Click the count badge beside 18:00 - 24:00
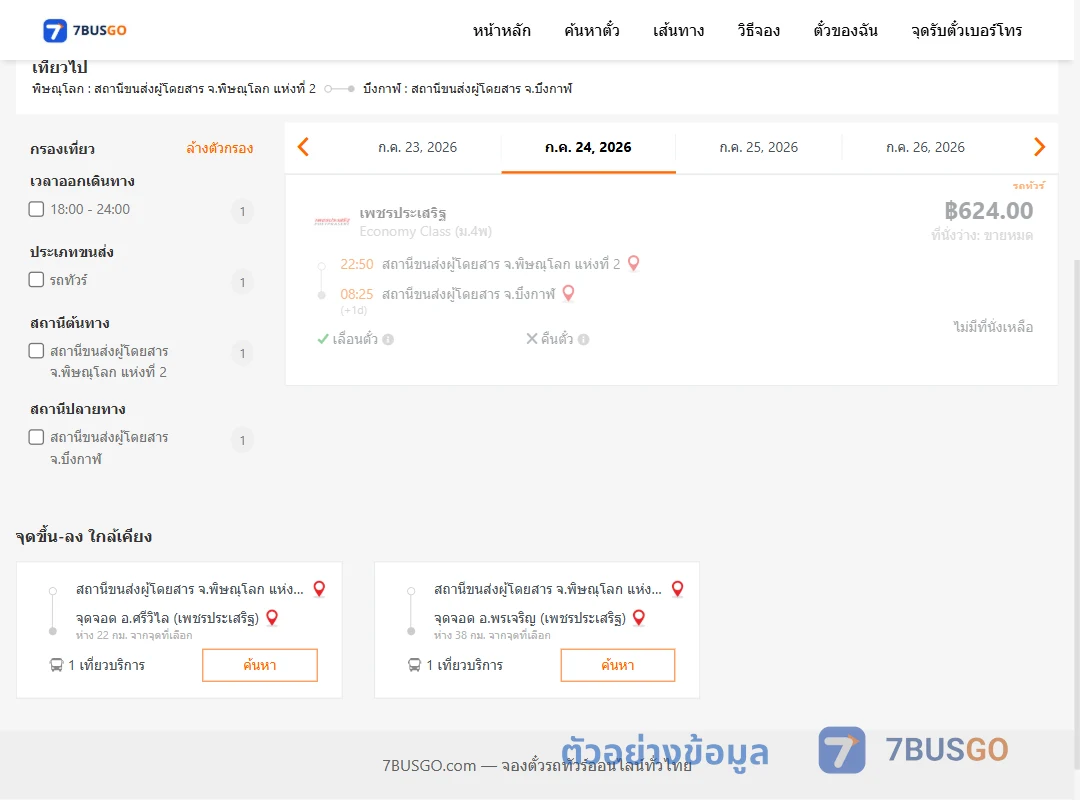The width and height of the screenshot is (1080, 800). [x=242, y=211]
